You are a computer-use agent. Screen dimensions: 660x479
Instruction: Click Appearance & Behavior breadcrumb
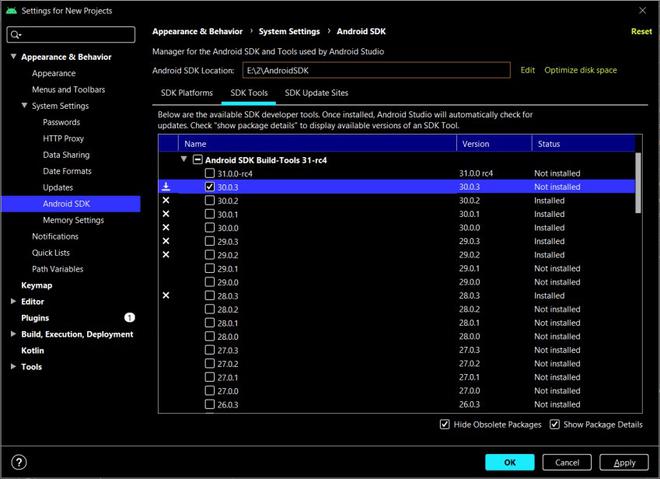tap(197, 32)
